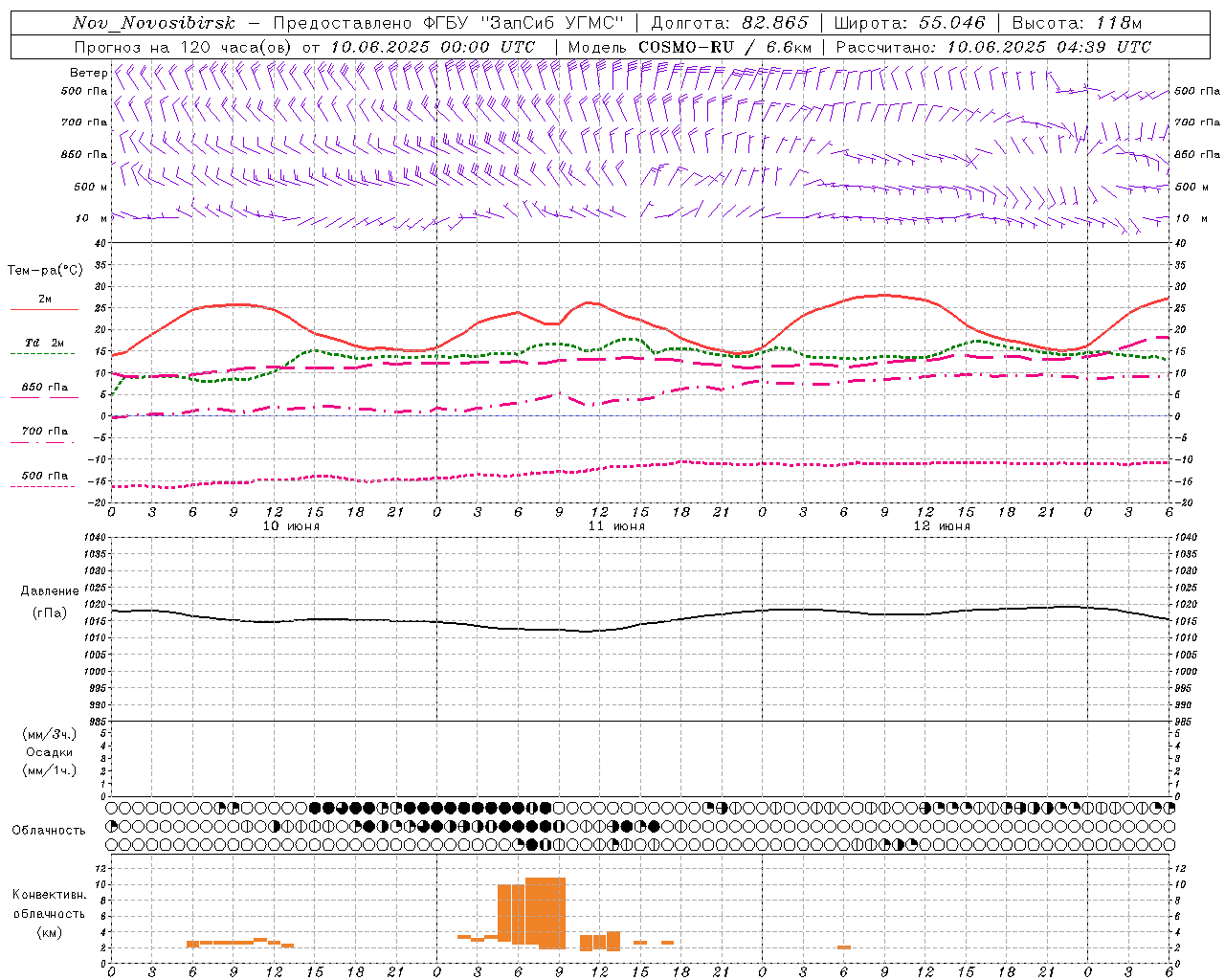Click the 'Долгота: 82.865' longitude value

[x=729, y=23]
